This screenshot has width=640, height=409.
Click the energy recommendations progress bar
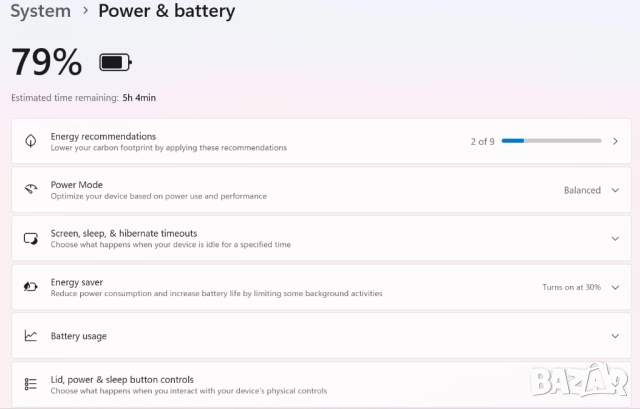551,141
